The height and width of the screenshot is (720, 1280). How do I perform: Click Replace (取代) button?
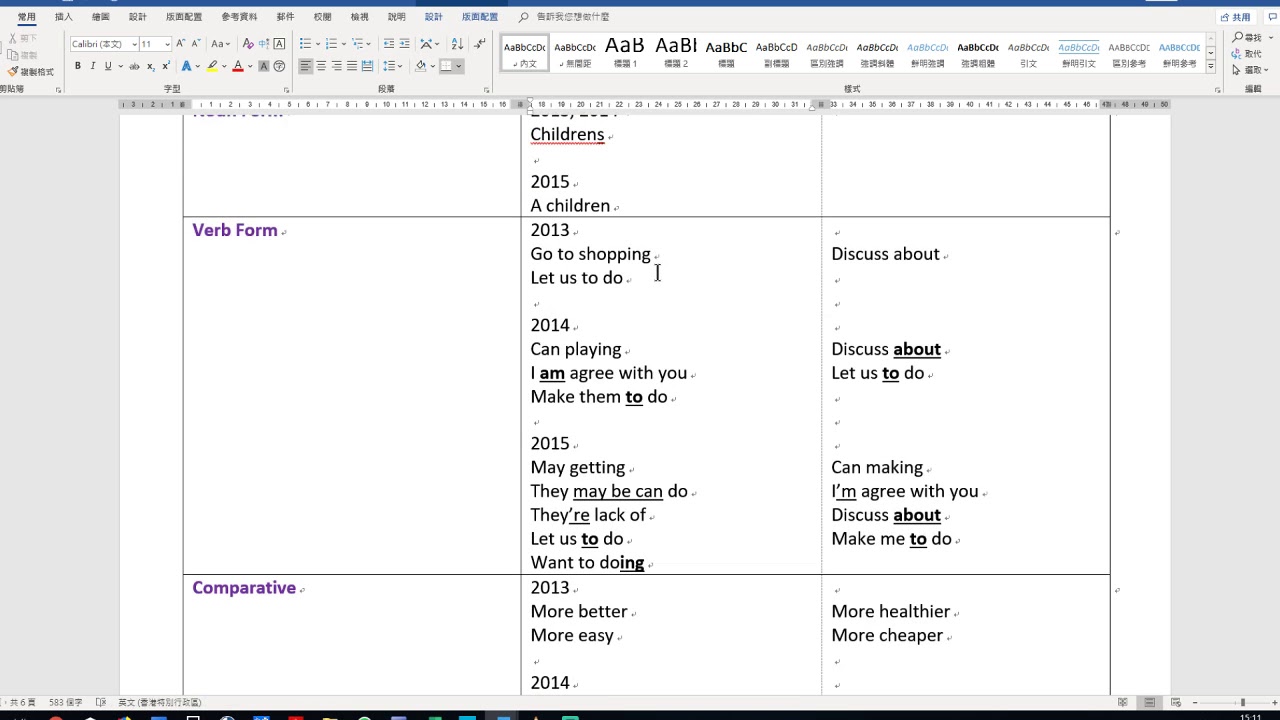tap(1247, 54)
